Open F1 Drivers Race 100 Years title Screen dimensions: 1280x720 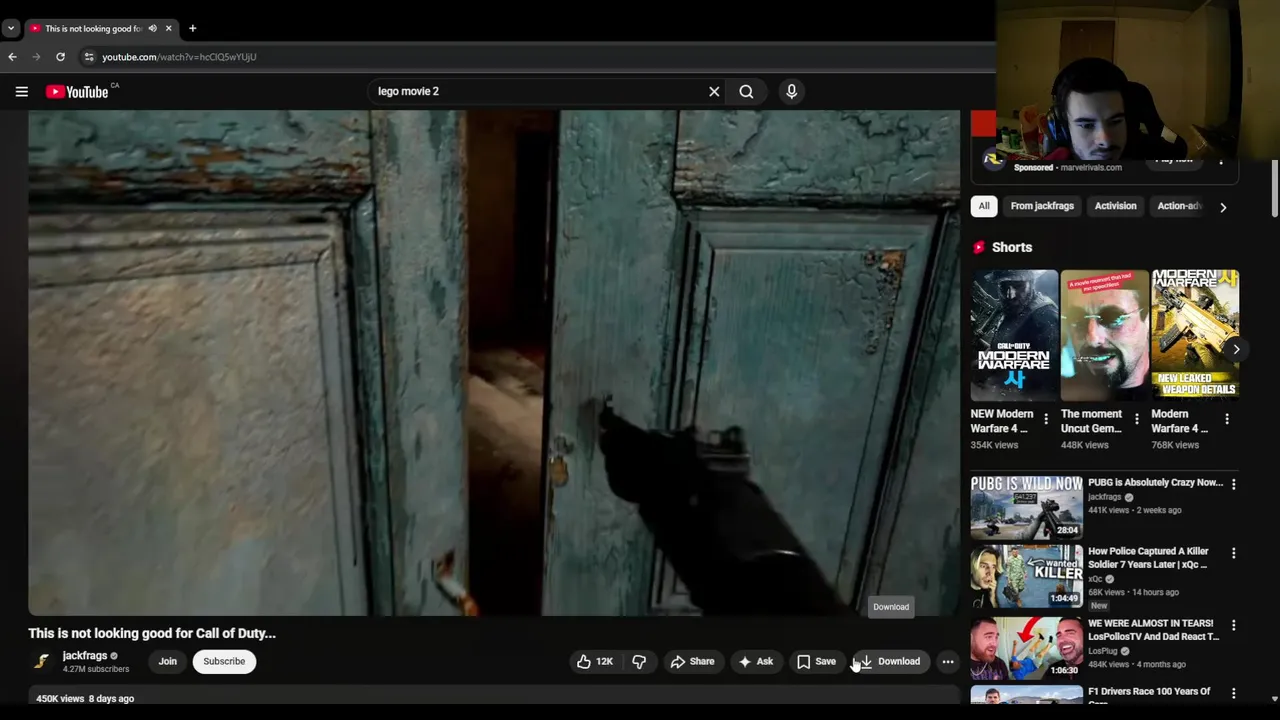1149,695
